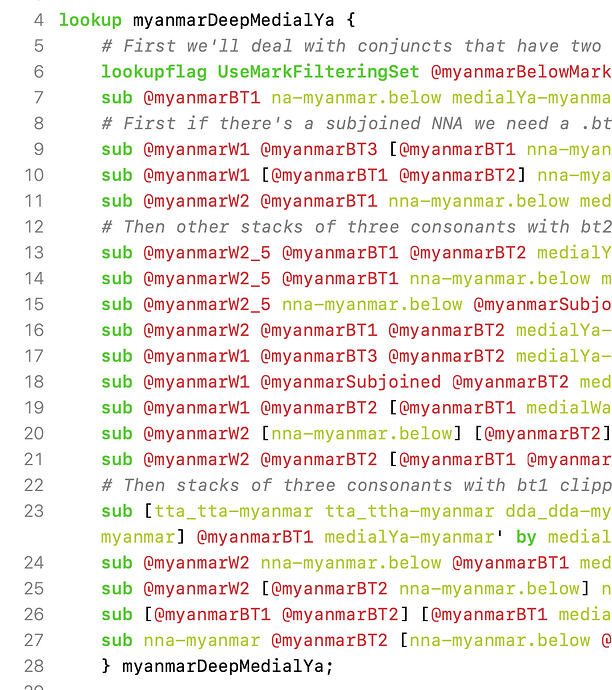Click 'lookupflag' keyword on line 6
Viewport: 612px width, 690px height.
[154, 72]
